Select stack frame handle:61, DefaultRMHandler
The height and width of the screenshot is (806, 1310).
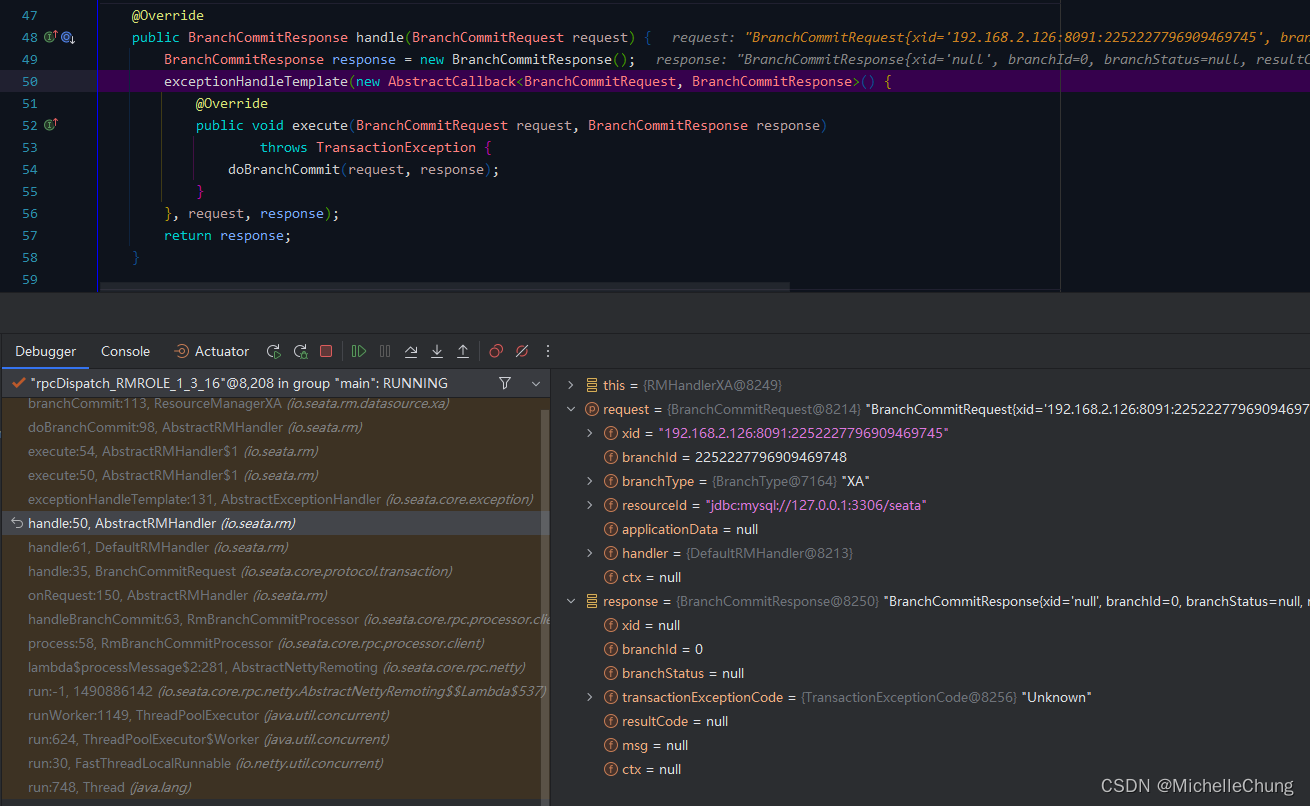click(270, 547)
